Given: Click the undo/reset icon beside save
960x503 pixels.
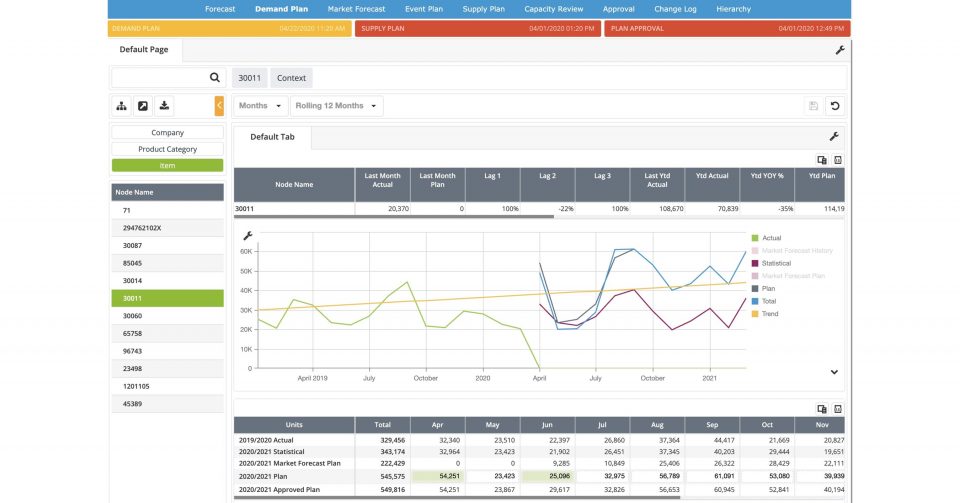Looking at the screenshot, I should [835, 106].
